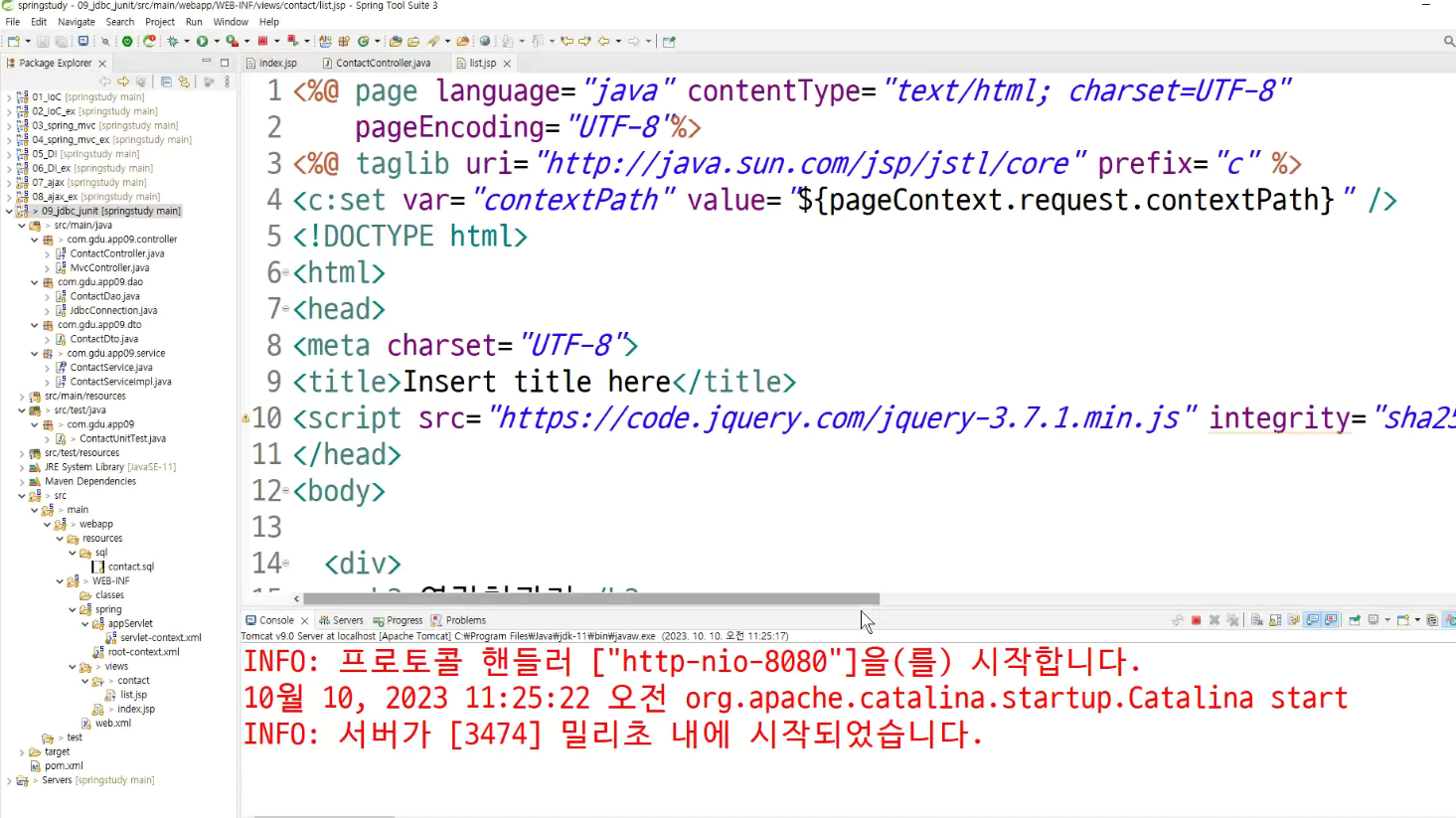The height and width of the screenshot is (818, 1456).
Task: Click the Clear Console icon
Action: pos(1257,620)
